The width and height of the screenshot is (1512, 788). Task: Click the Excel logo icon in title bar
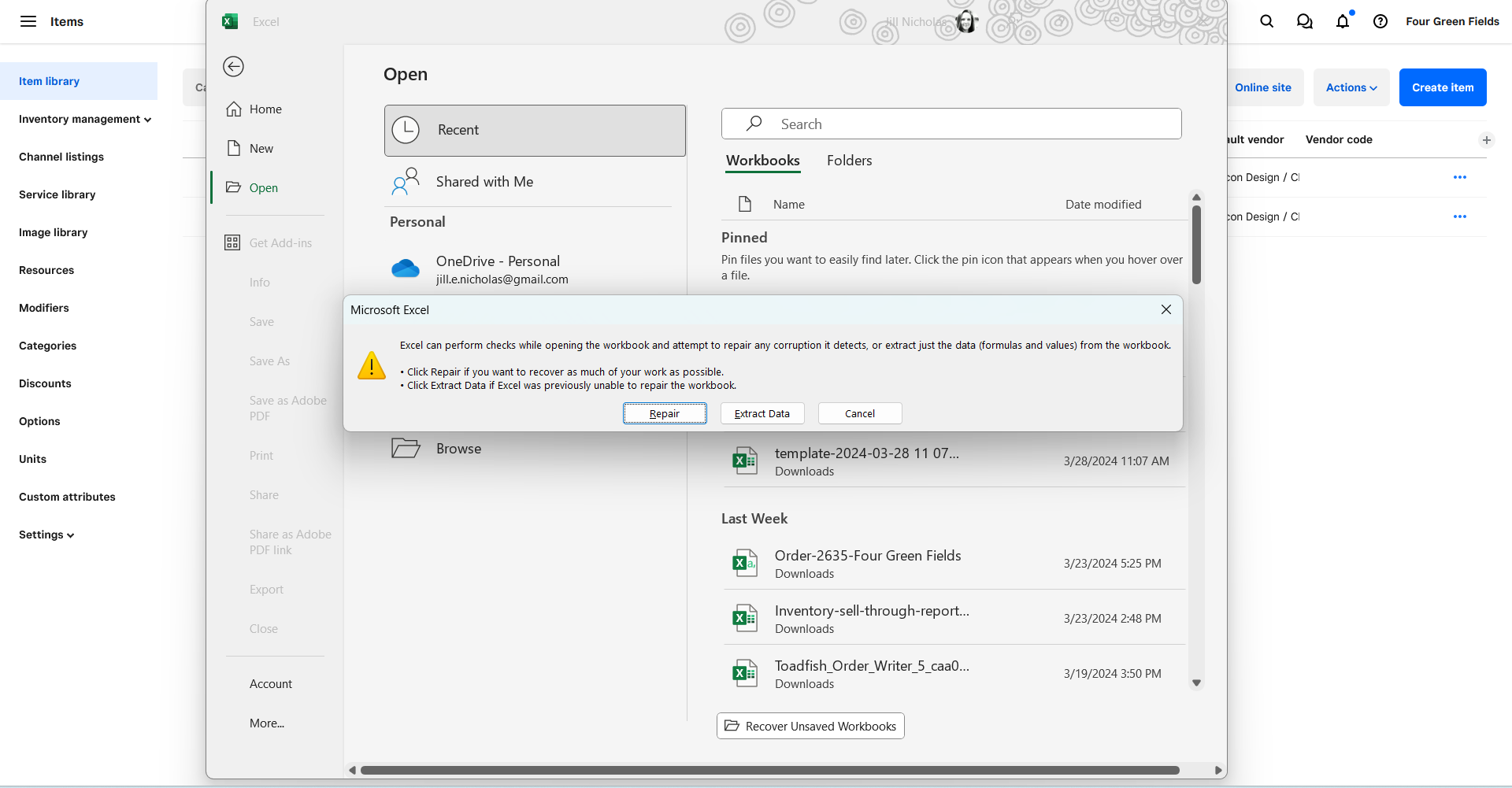tap(230, 21)
